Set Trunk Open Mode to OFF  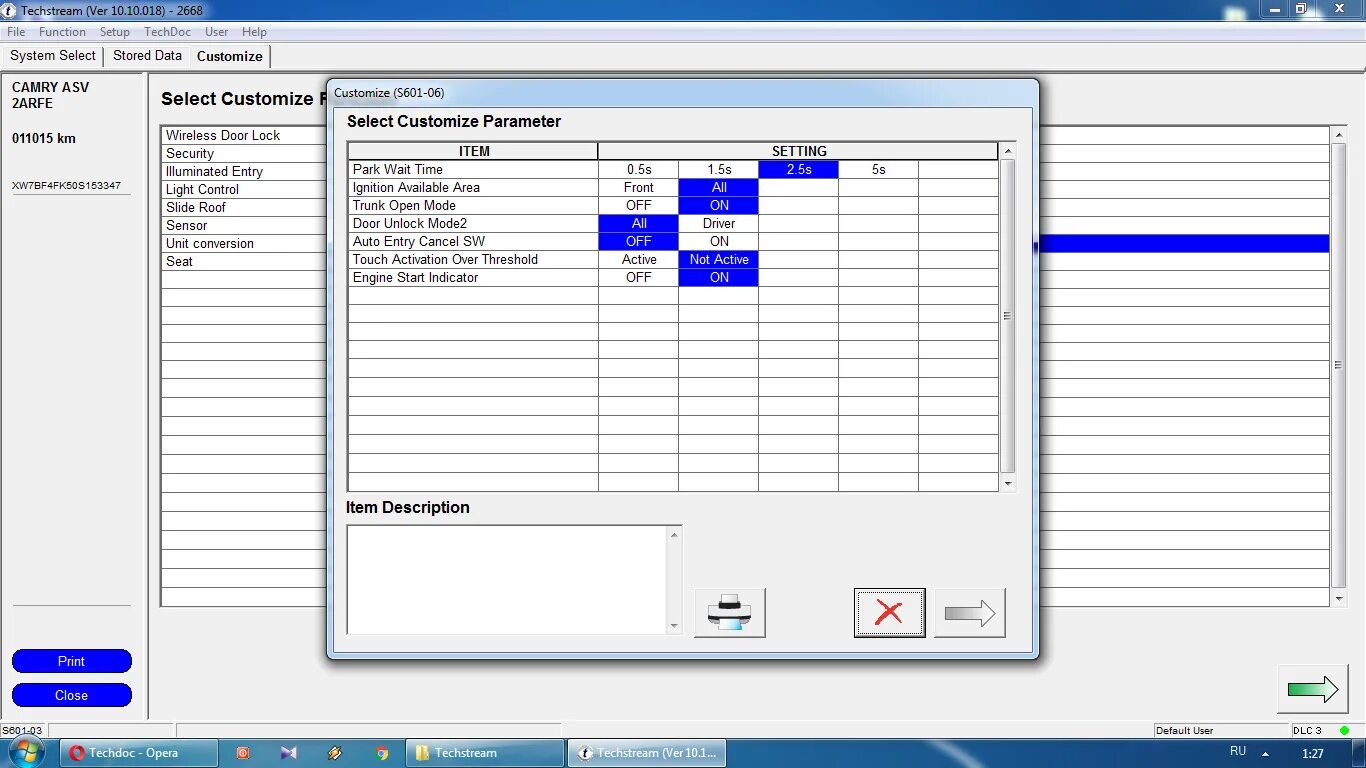click(639, 206)
